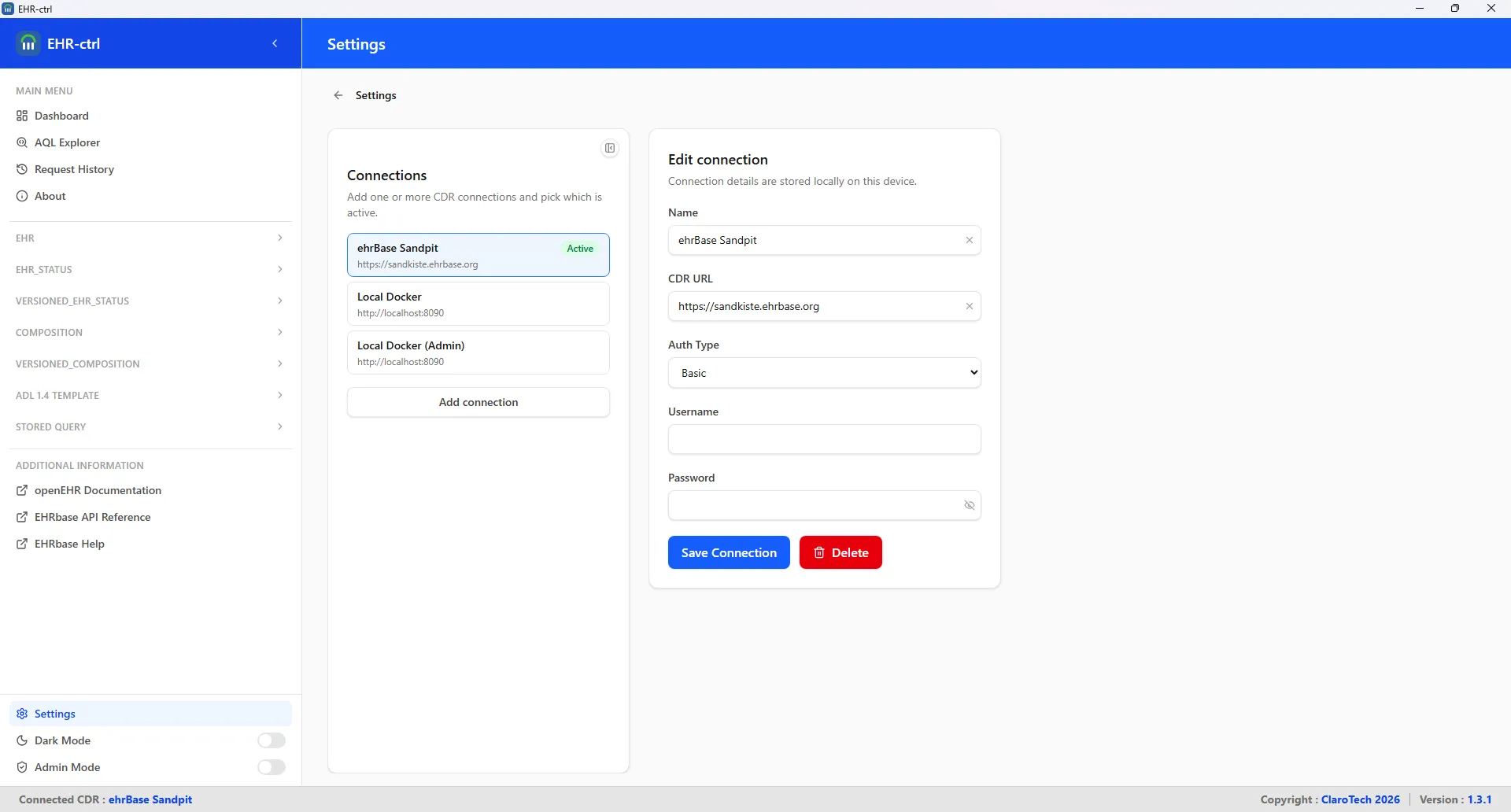Expand the EHR_STATUS section
The width and height of the screenshot is (1511, 812).
pyautogui.click(x=150, y=269)
